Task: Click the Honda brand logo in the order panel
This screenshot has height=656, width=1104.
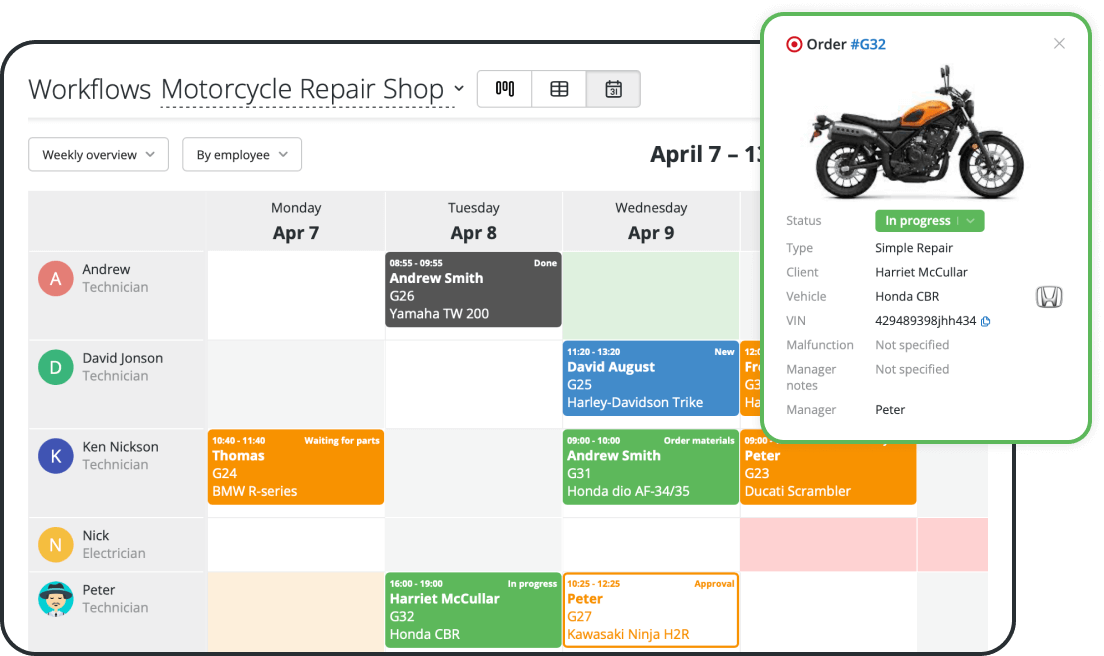Action: click(1049, 296)
